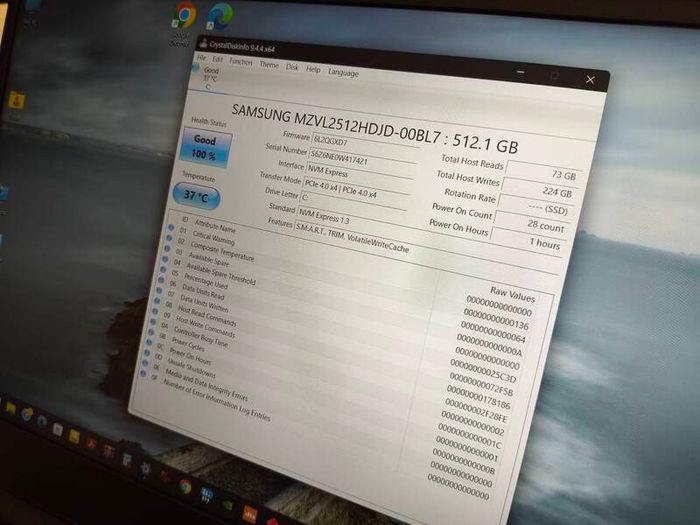700x525 pixels.
Task: Open the Microsoft Edge desktop shortcut
Action: [x=221, y=16]
